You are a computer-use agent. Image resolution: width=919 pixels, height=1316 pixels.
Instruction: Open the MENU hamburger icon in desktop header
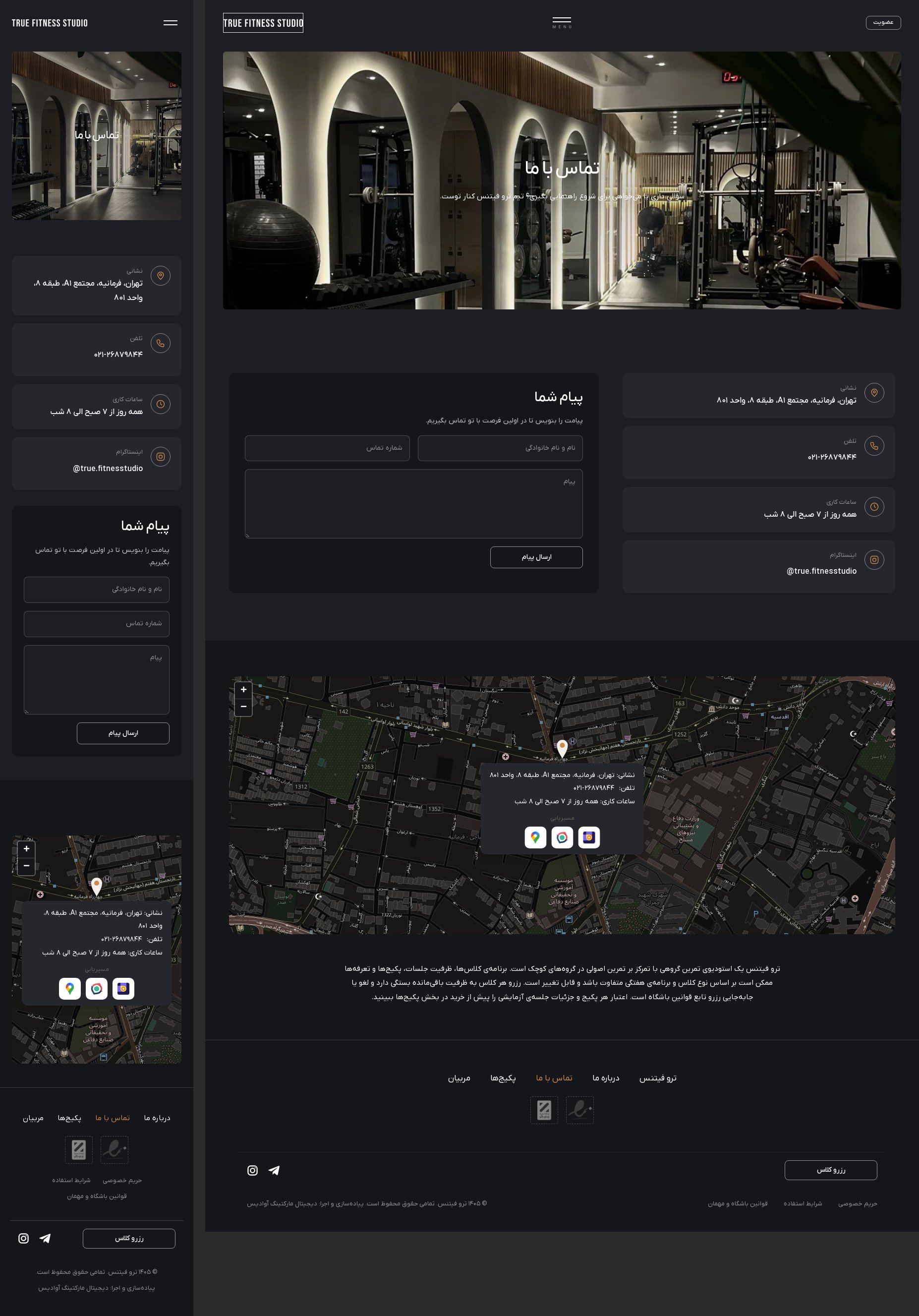562,23
